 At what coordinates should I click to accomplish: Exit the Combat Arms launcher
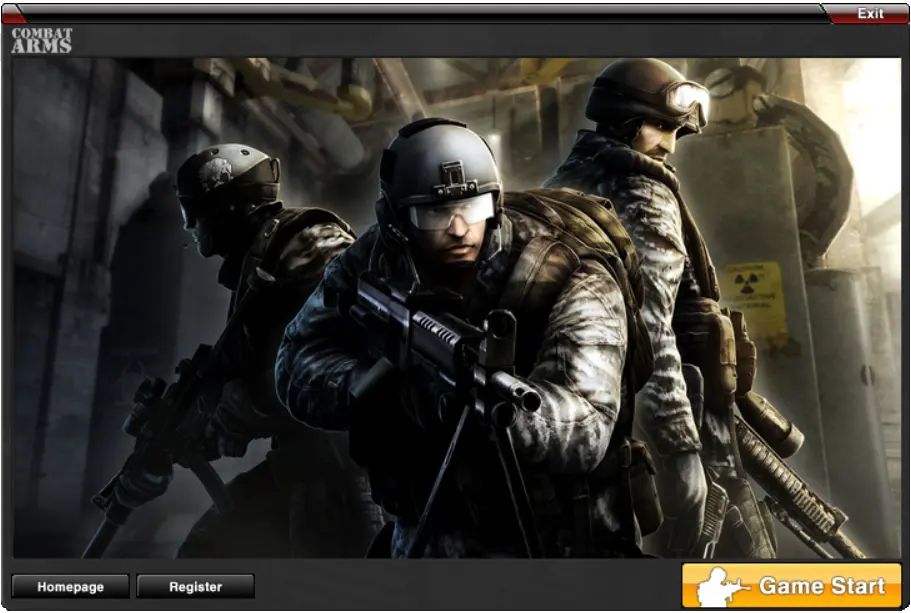tap(870, 13)
